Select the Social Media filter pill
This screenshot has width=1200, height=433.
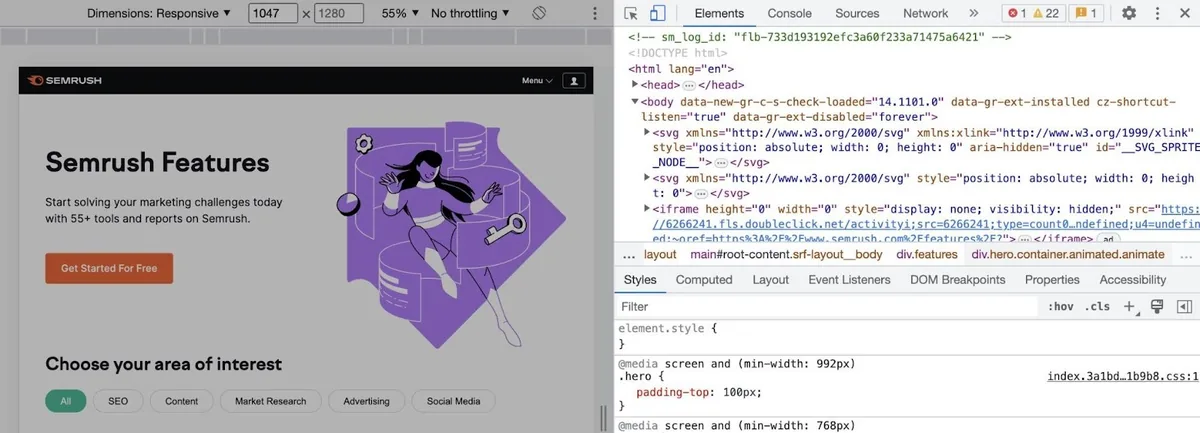click(x=454, y=401)
